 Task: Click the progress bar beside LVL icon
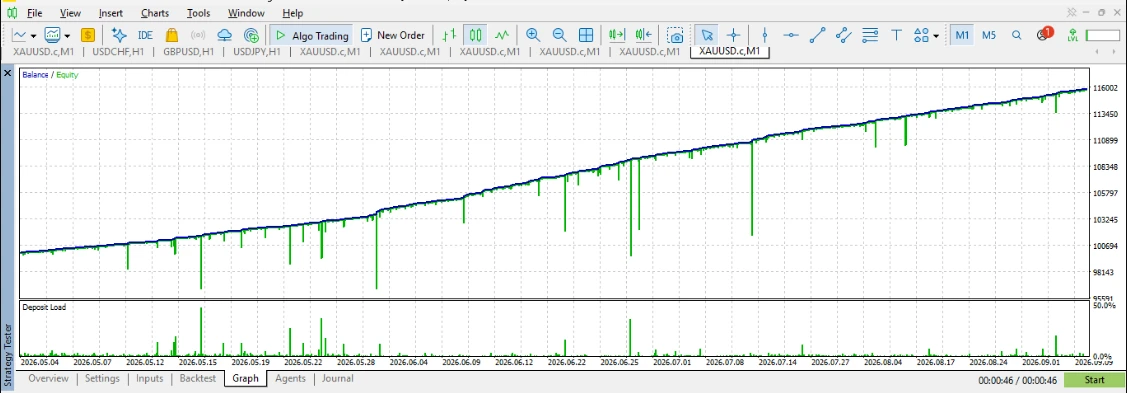[x=1103, y=35]
